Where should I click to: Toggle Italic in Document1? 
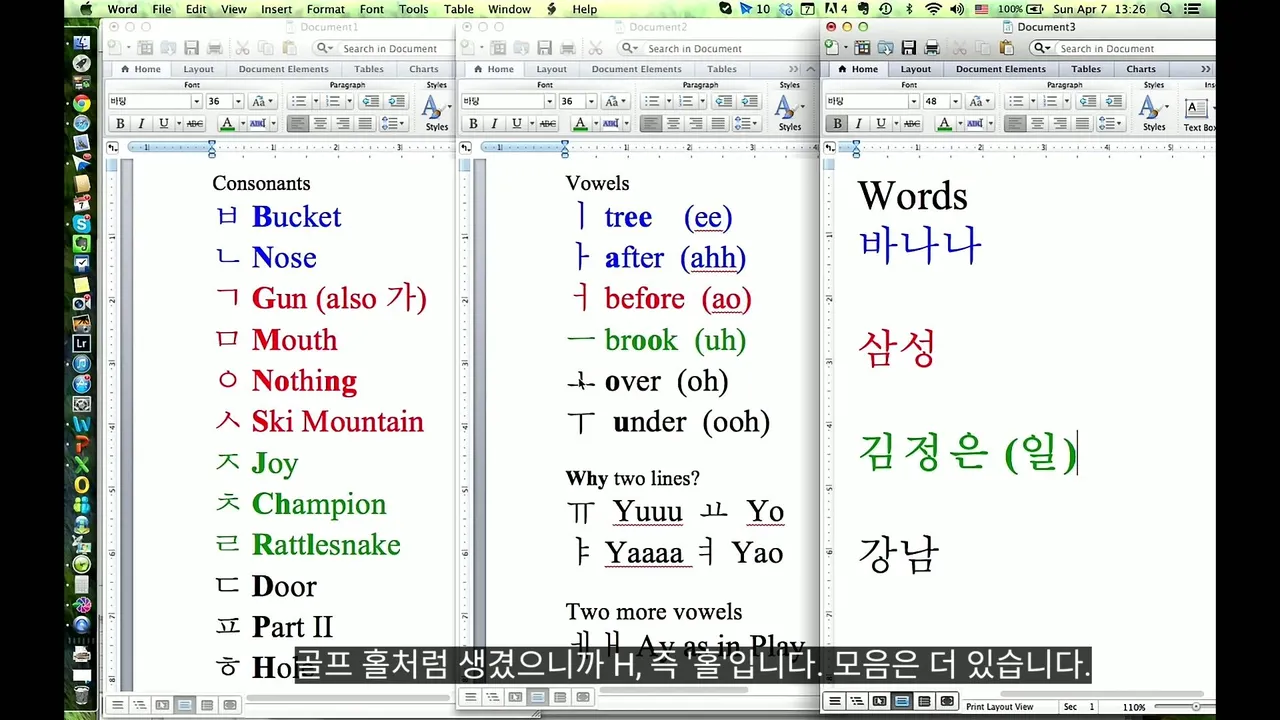pos(142,123)
